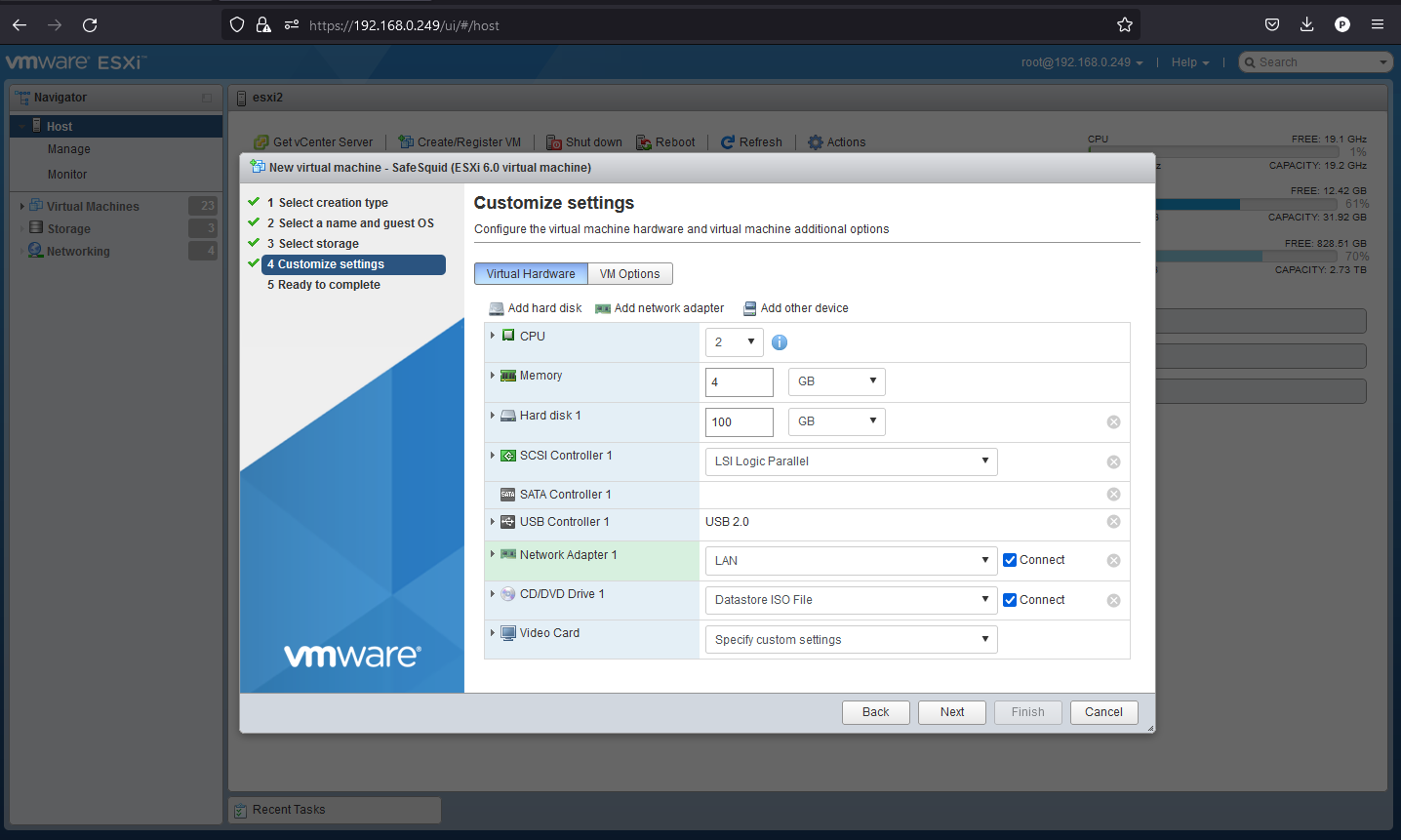
Task: Expand the CPU settings row
Action: pyautogui.click(x=493, y=336)
